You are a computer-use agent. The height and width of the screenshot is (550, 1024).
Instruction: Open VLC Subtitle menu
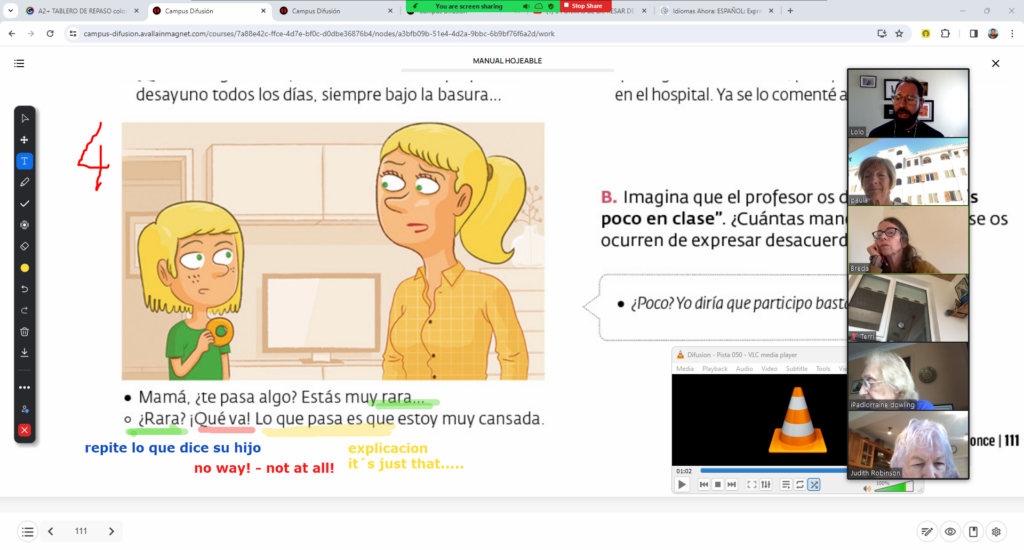(796, 369)
